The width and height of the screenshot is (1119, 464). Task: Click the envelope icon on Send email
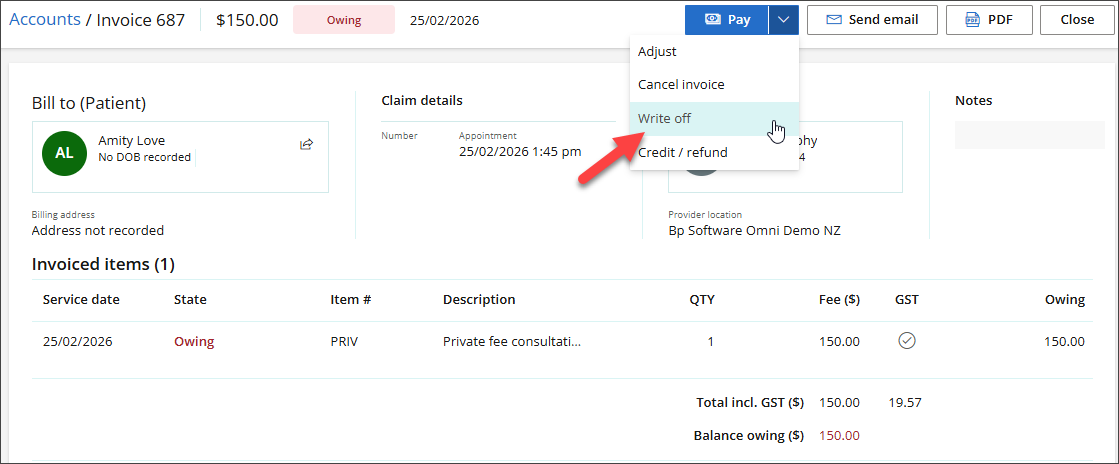pyautogui.click(x=832, y=20)
